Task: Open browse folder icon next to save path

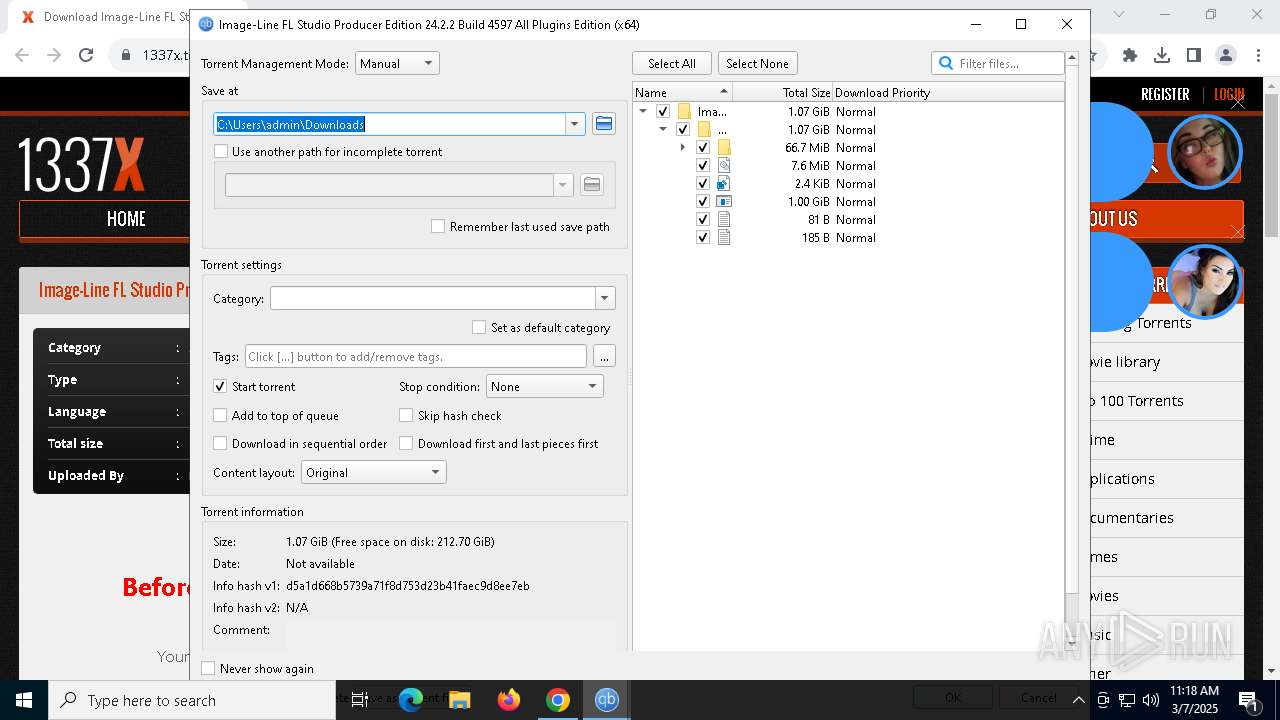Action: point(603,124)
